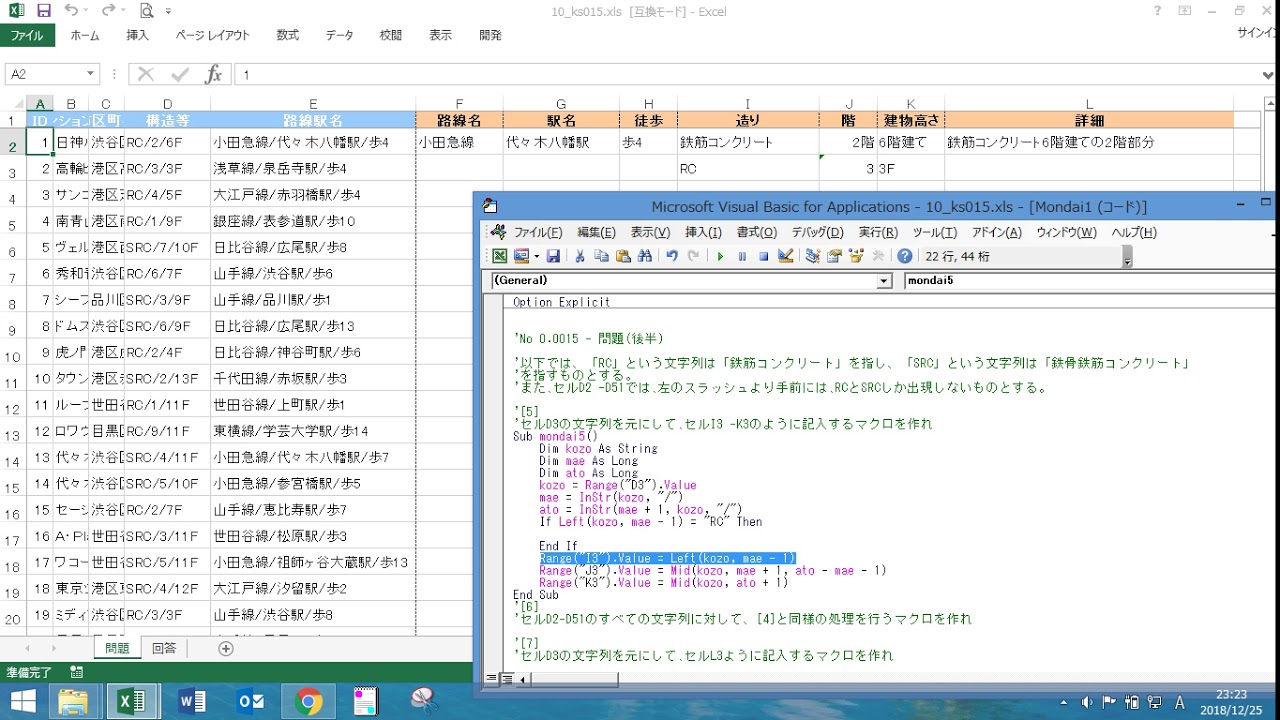
Task: Expand the (General) object dropdown
Action: pyautogui.click(x=883, y=281)
